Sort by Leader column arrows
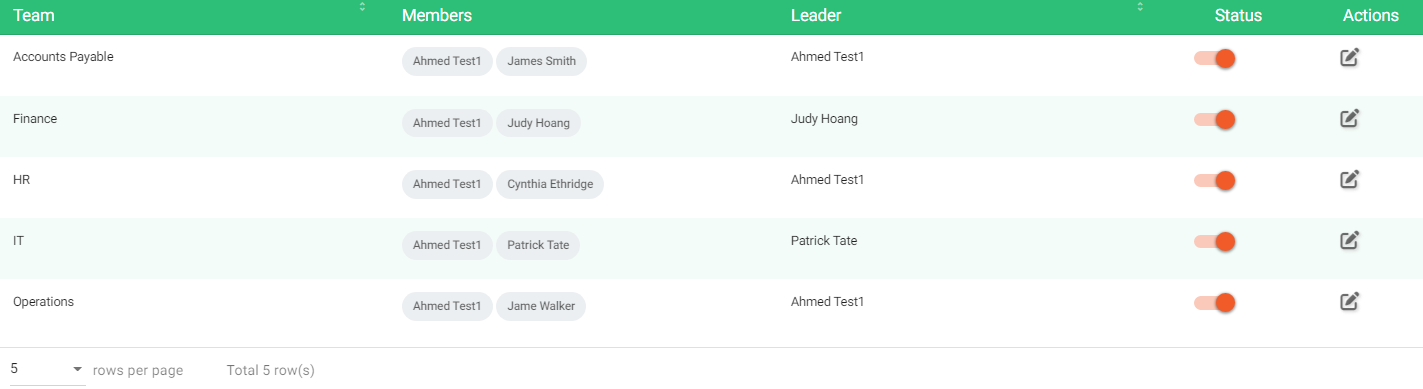The height and width of the screenshot is (389, 1423). tap(1139, 8)
